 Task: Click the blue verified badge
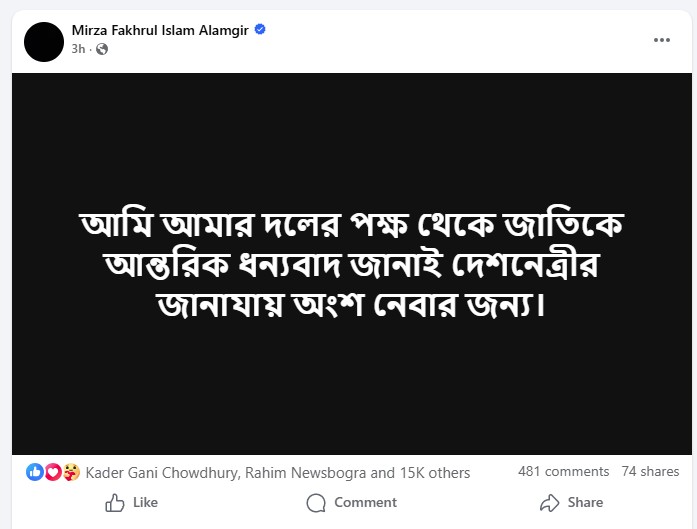pos(260,30)
